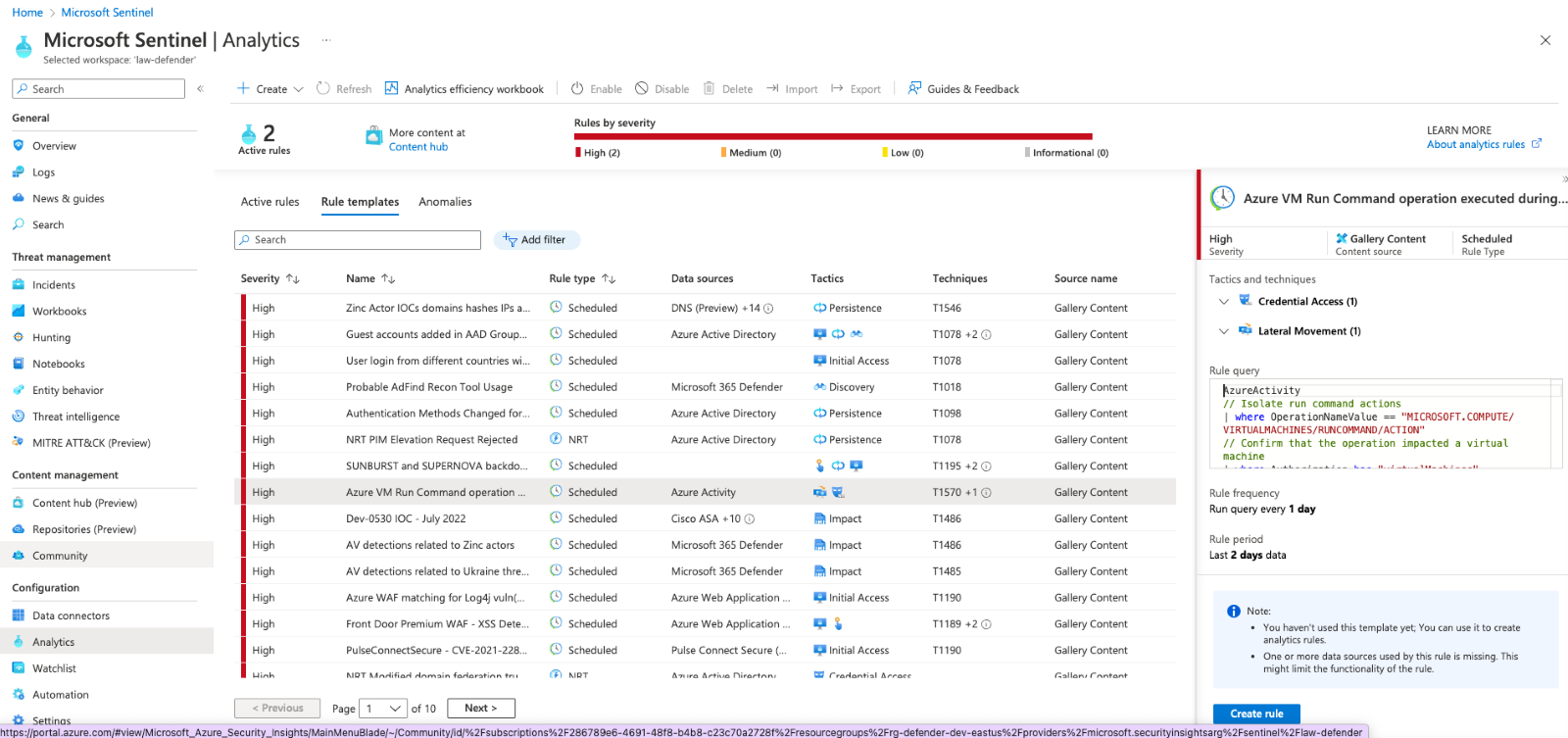Open Overview in the General section
Screen dimensions: 1568x738
(x=54, y=146)
